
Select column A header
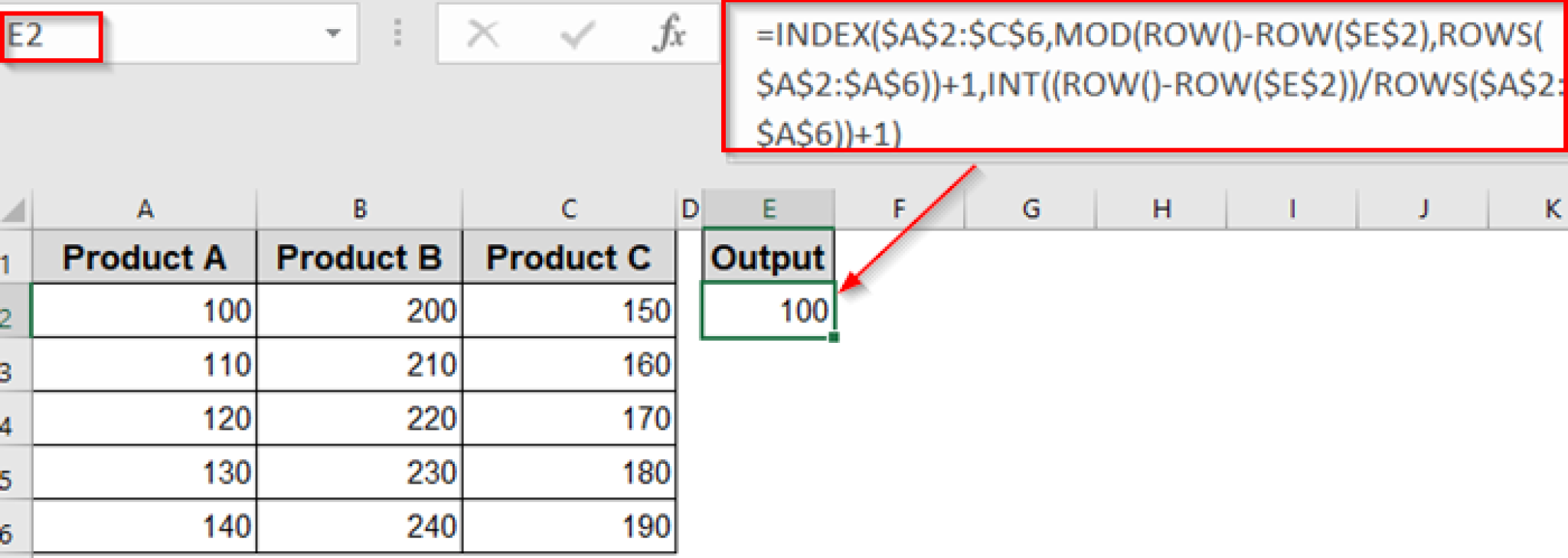point(145,209)
